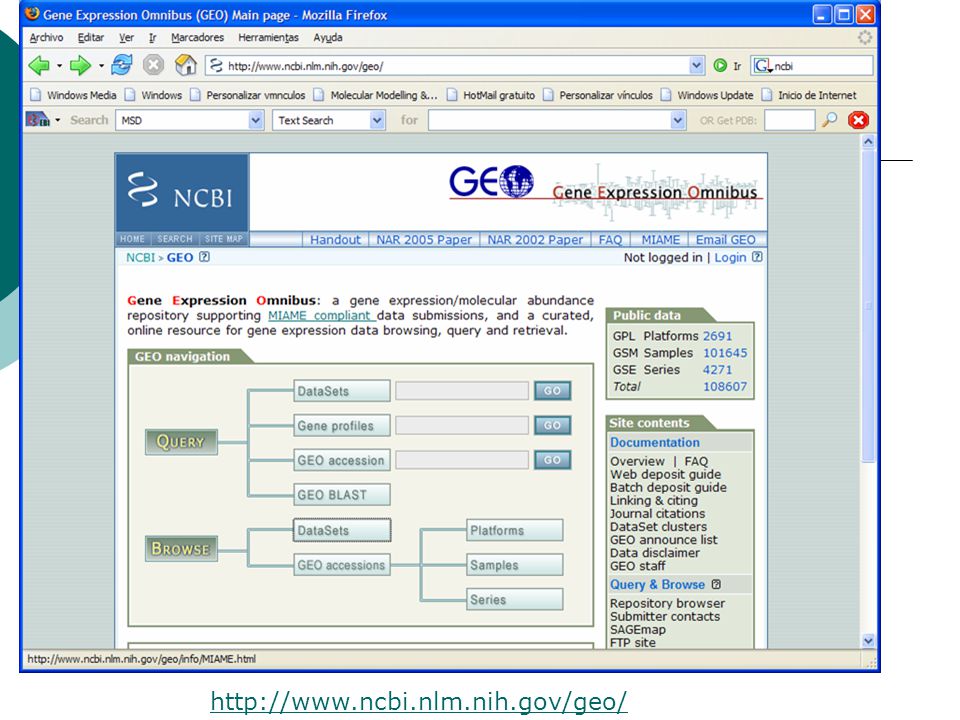
Task: Open the Marcadores menu
Action: (197, 37)
